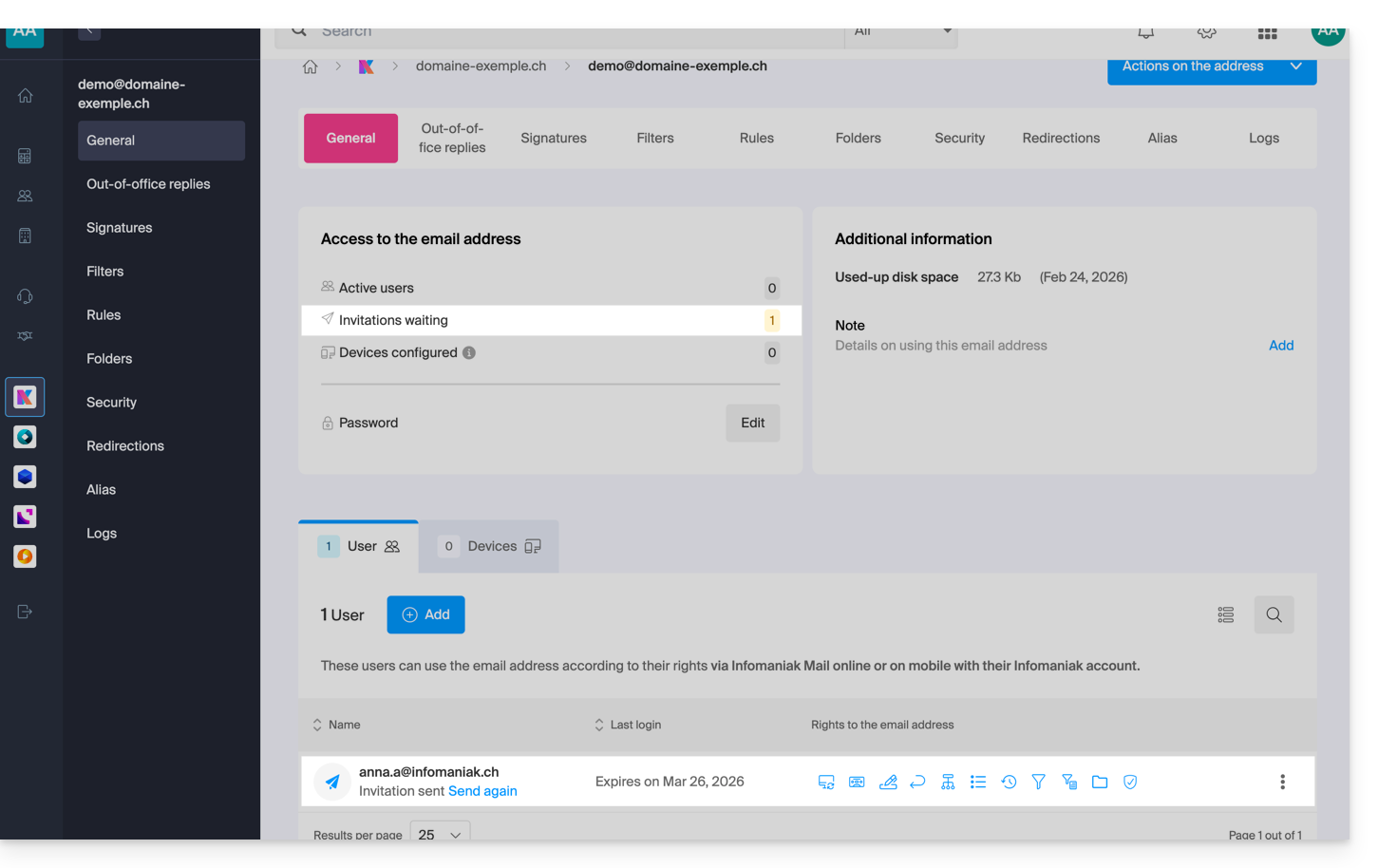Click info icon beside Devices configured
Screen dimensions: 1378x868
point(469,352)
